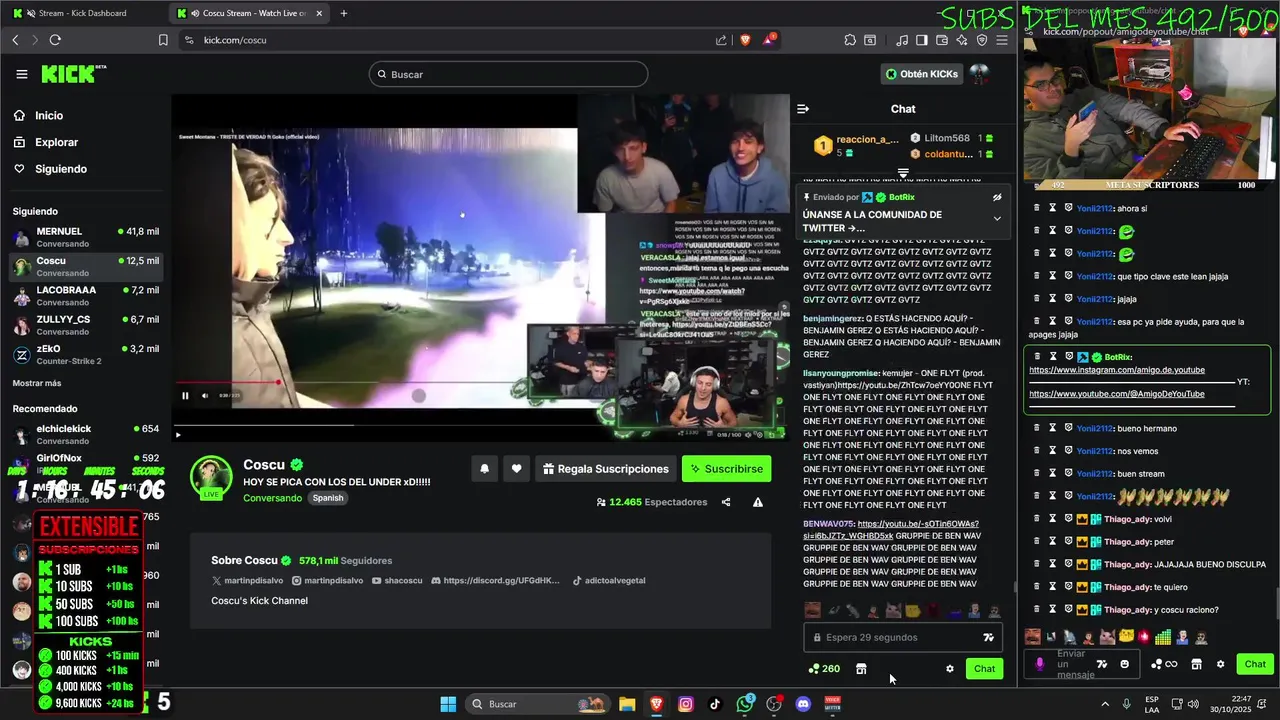
Task: Click the Suscribirse button
Action: tap(726, 469)
